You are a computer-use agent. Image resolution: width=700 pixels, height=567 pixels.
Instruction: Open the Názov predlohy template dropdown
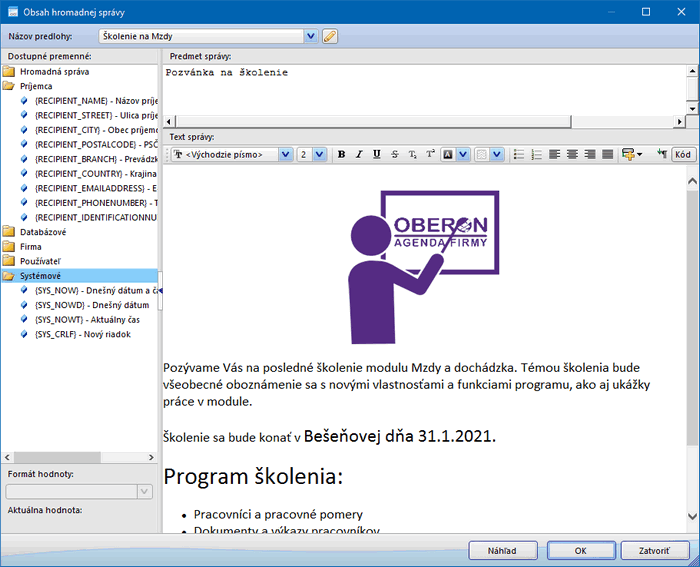tap(310, 36)
